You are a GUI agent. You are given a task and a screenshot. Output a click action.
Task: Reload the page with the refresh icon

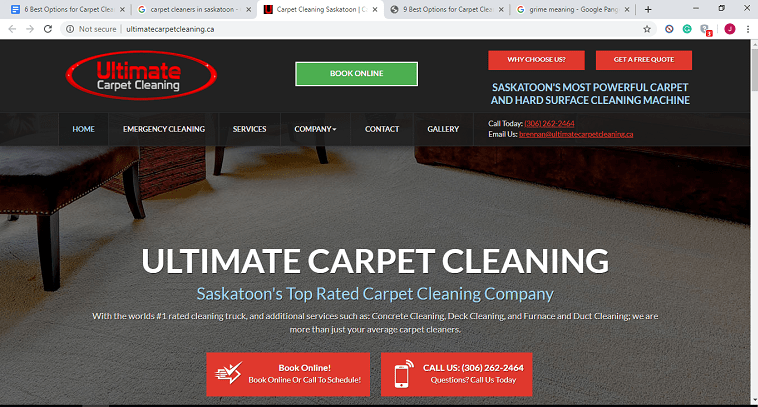[47, 29]
